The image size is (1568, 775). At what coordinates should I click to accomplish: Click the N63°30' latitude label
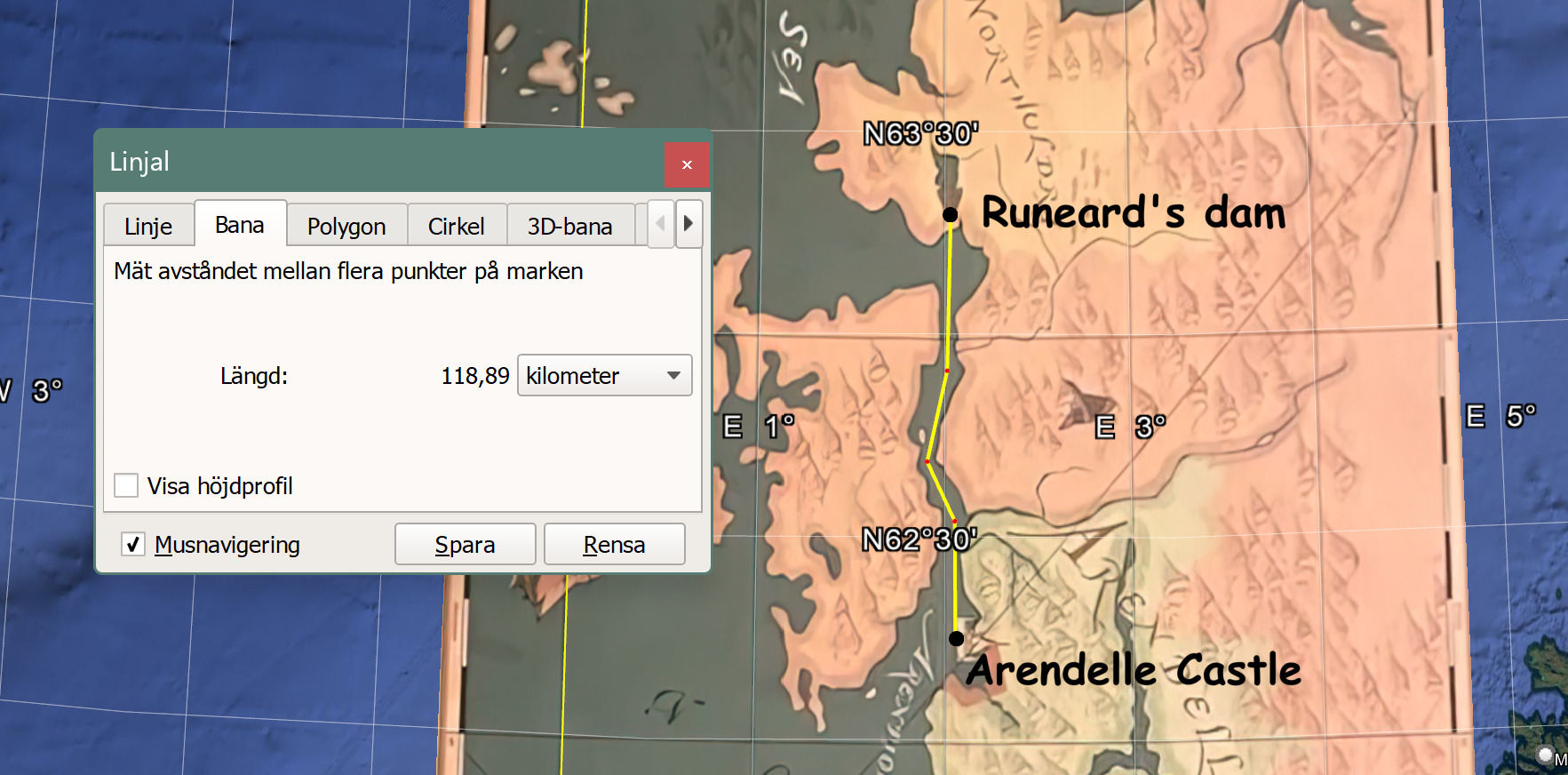point(920,134)
